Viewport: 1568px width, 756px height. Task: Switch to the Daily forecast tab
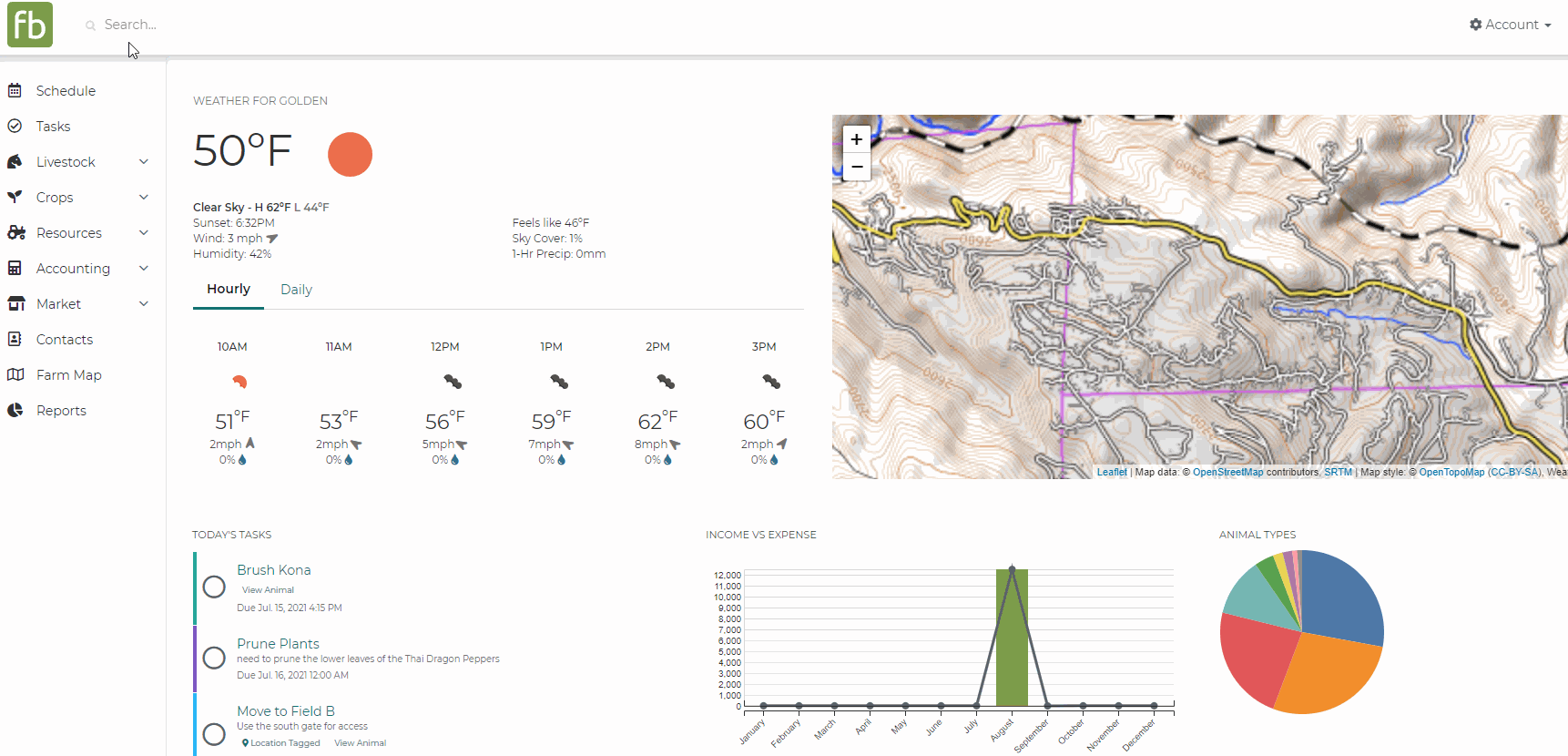(296, 290)
